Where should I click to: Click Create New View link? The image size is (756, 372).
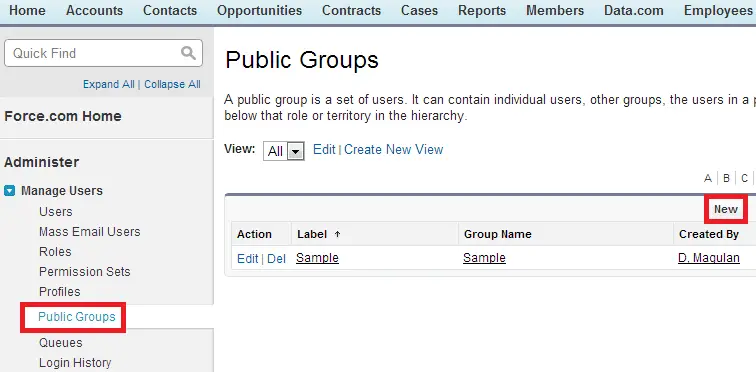tap(393, 149)
